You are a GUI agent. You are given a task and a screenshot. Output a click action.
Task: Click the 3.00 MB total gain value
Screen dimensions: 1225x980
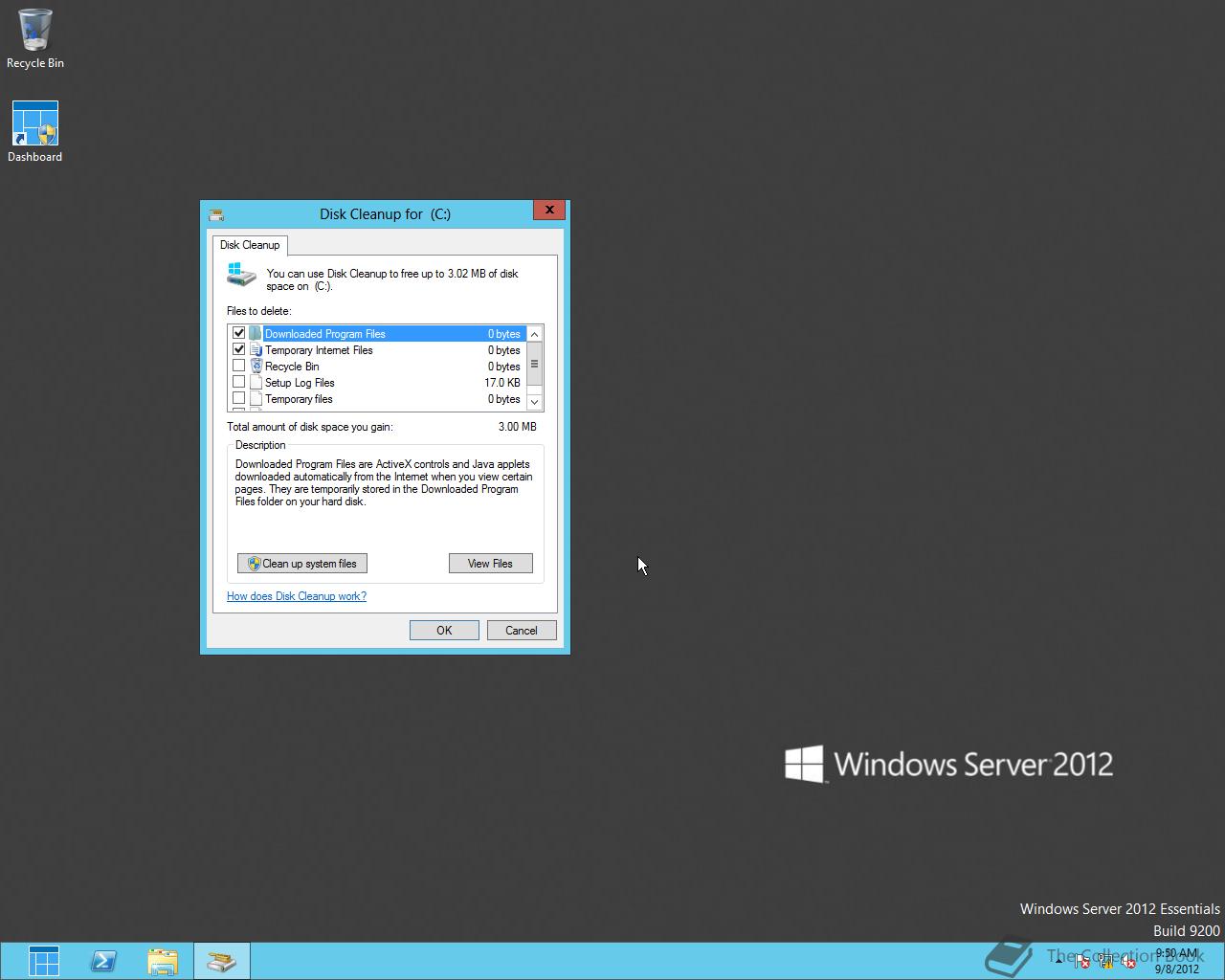pos(518,427)
